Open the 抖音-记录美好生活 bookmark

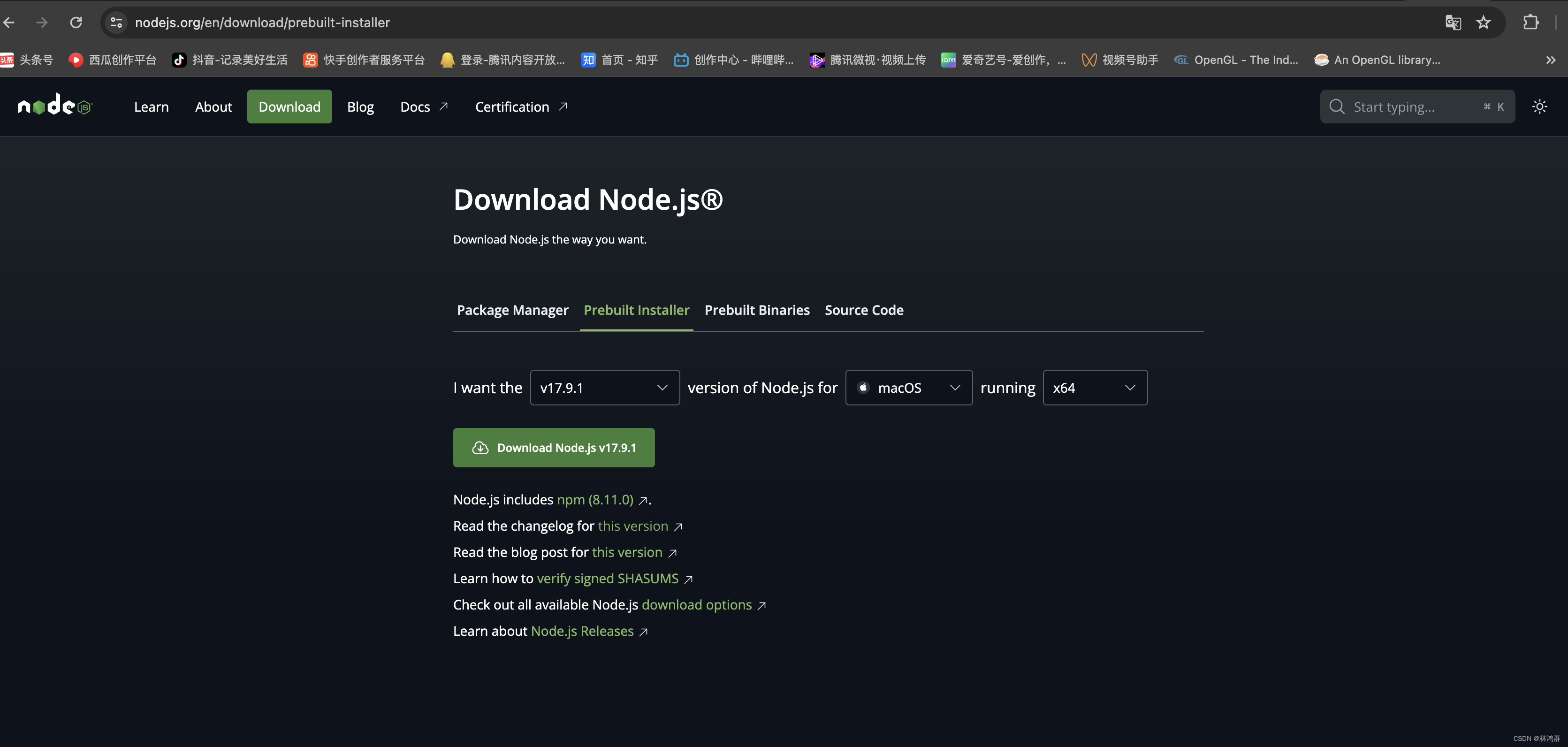tap(230, 60)
